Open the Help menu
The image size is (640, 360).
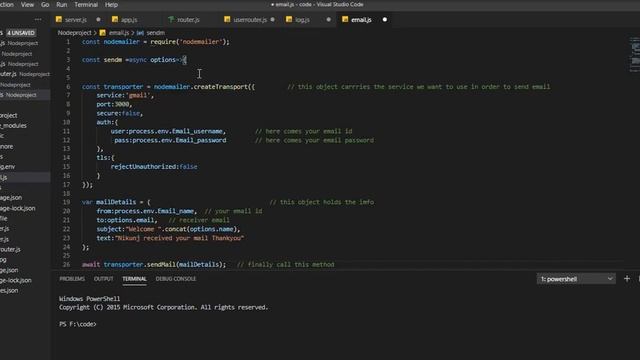point(111,5)
